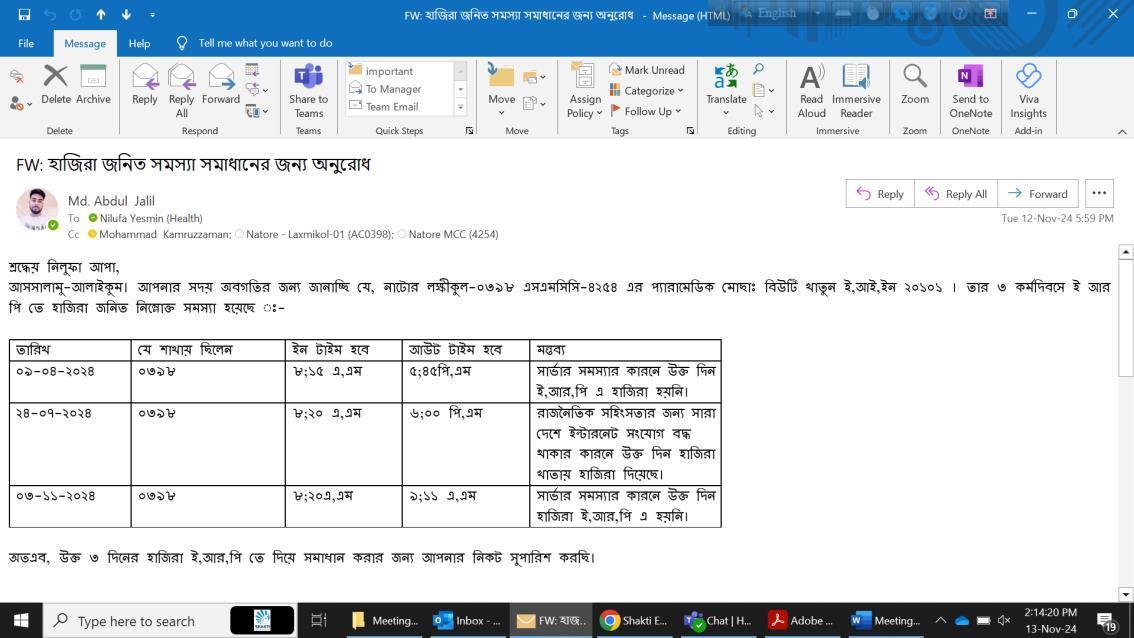
Task: Click the Delete message icon
Action: pos(56,84)
